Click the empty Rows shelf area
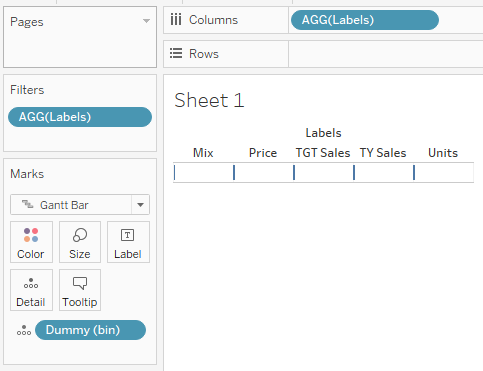This screenshot has width=483, height=371. click(386, 54)
